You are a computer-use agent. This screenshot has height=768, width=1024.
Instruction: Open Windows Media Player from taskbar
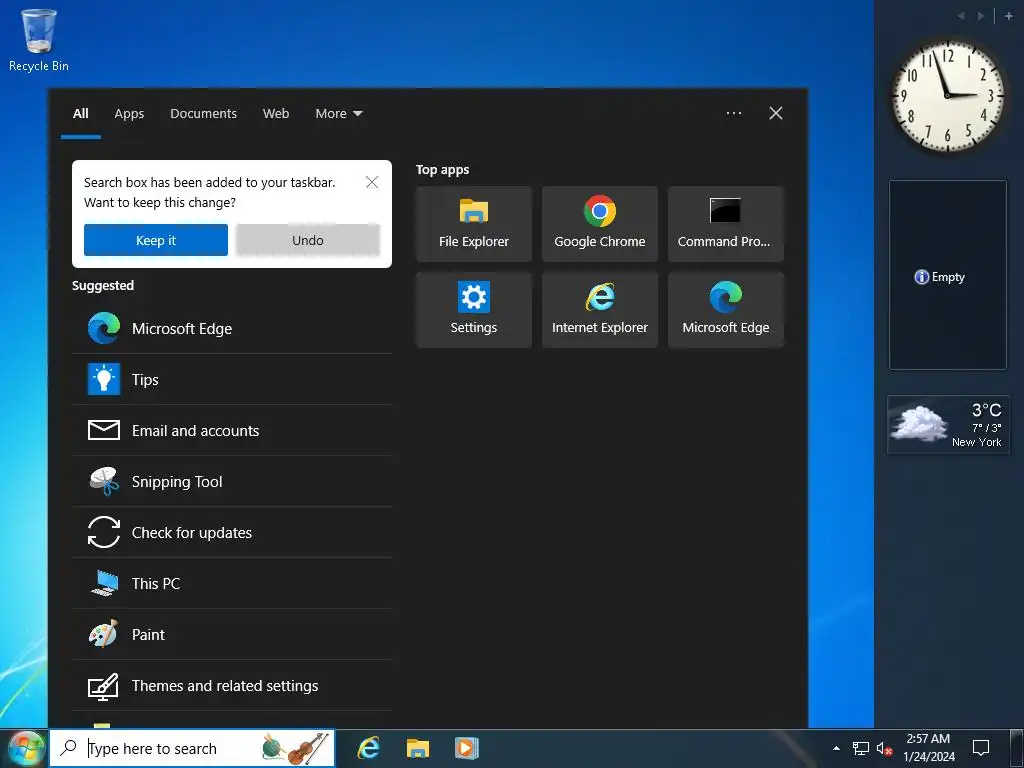click(x=466, y=748)
